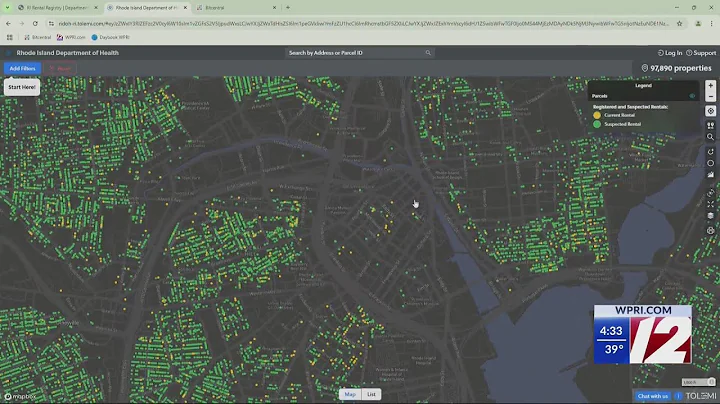Open WPRI.com bookmark
Viewport: 720px width, 404px height.
71,37
